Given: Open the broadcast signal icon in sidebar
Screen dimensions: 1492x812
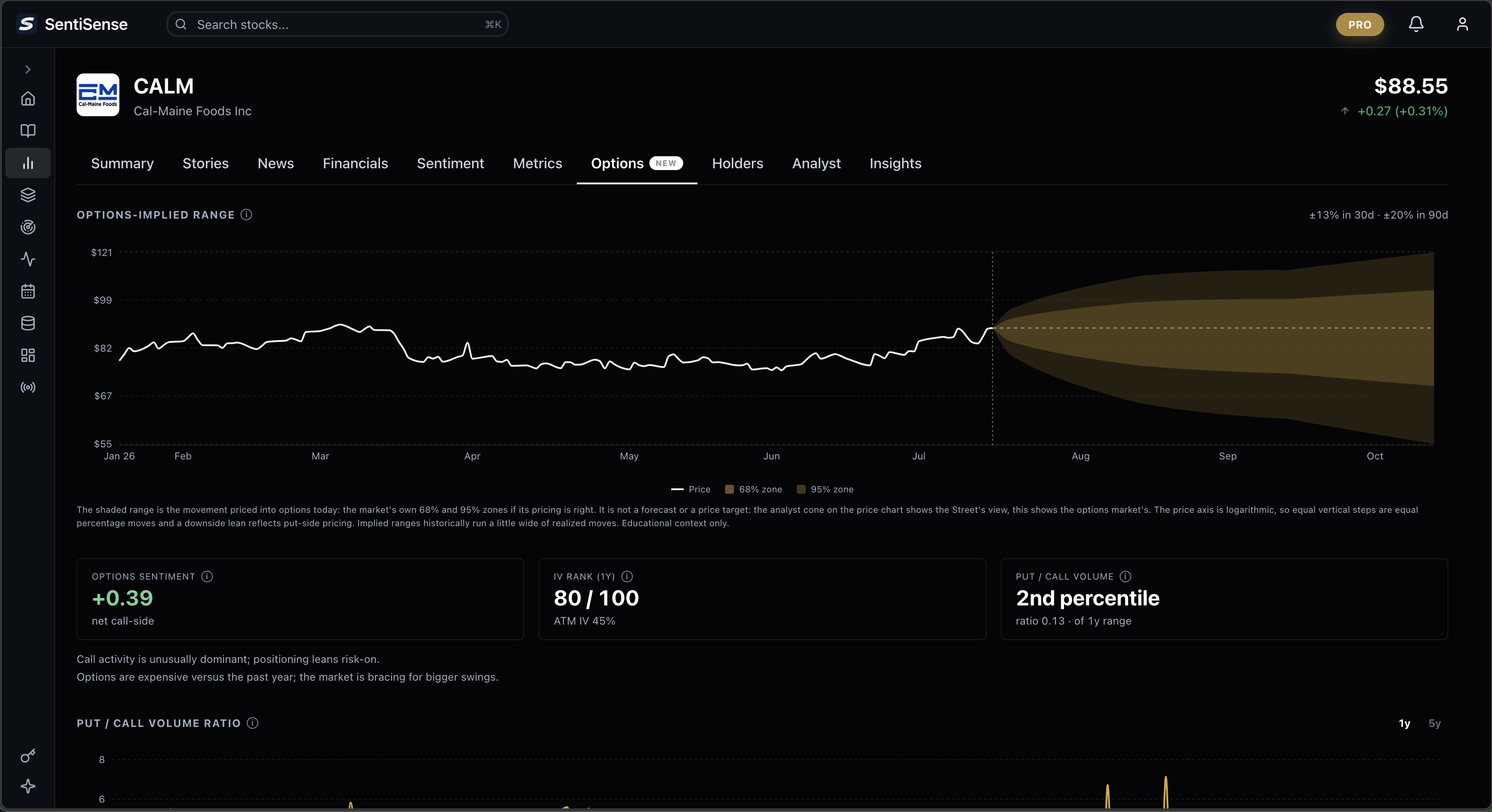Looking at the screenshot, I should (28, 387).
